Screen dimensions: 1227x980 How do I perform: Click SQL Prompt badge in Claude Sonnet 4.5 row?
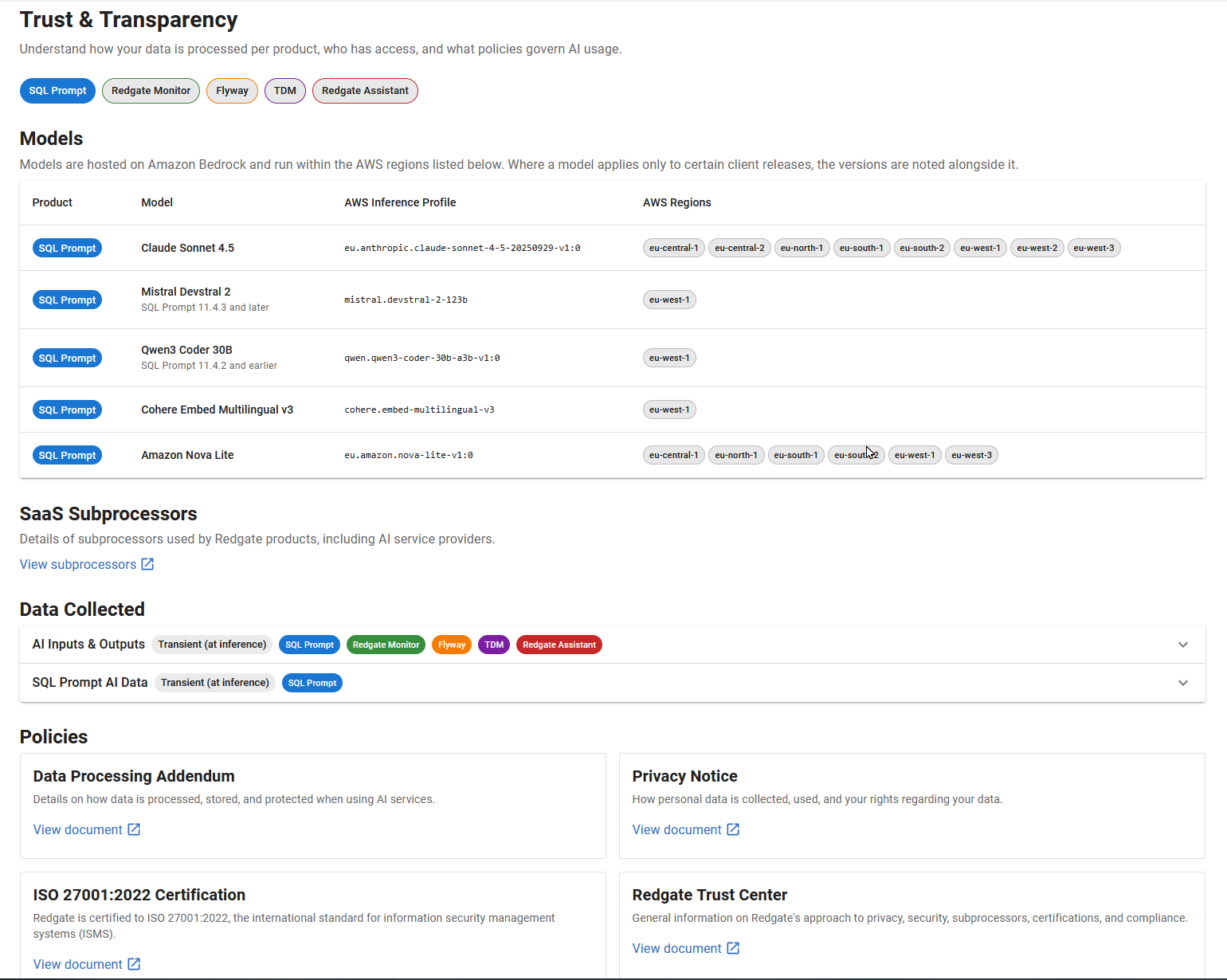67,248
